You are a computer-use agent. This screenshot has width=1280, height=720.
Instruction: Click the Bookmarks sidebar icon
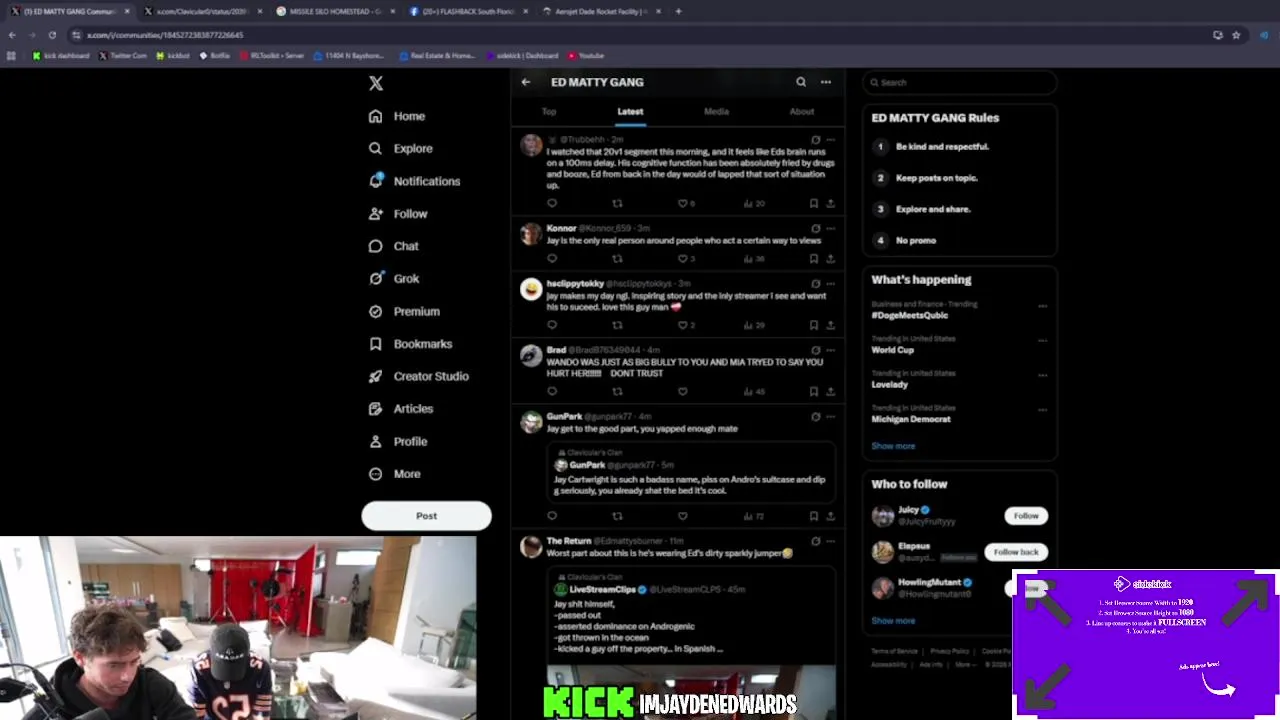375,344
